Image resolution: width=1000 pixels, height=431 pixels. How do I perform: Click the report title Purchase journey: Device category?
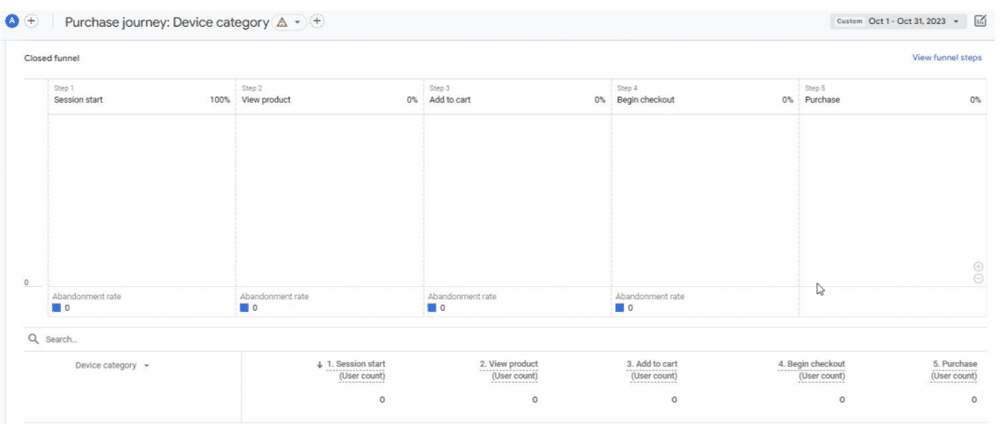coord(166,22)
